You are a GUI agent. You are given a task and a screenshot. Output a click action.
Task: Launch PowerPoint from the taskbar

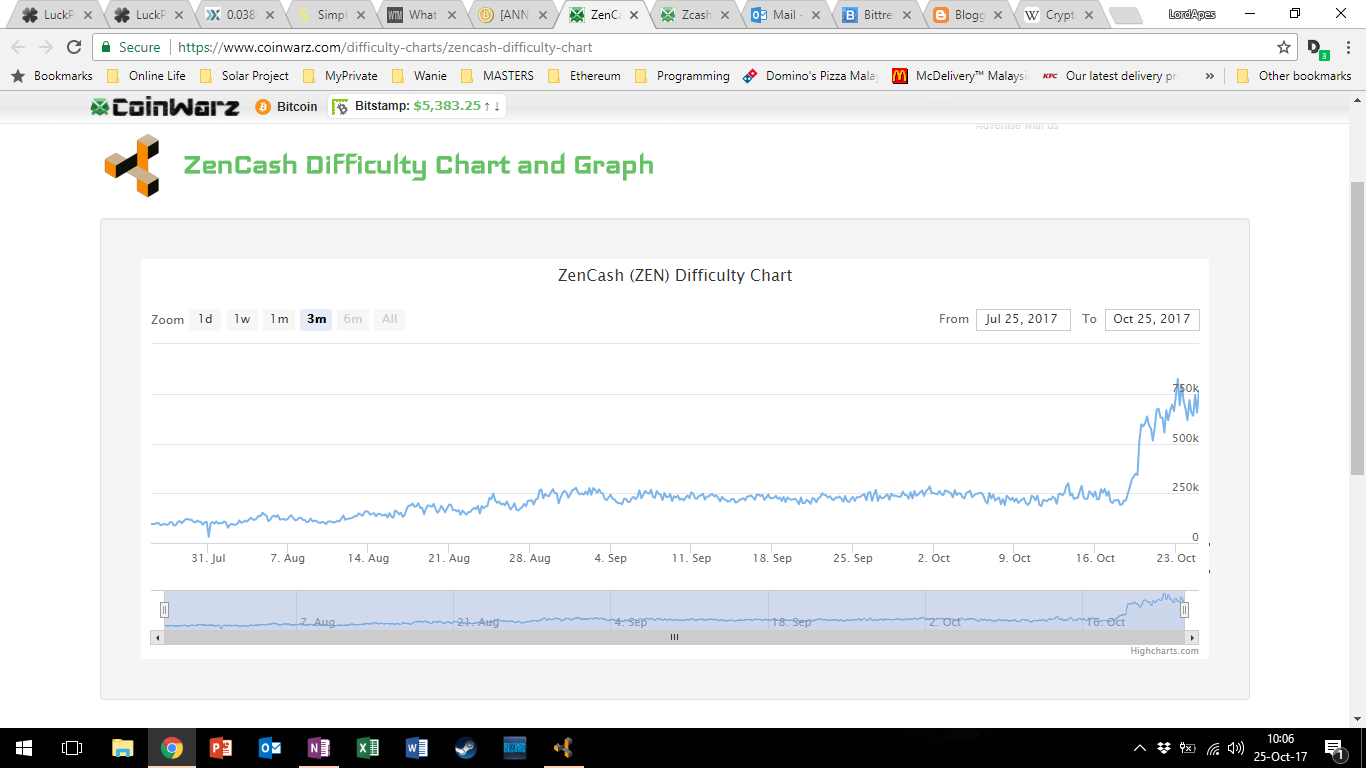point(221,747)
